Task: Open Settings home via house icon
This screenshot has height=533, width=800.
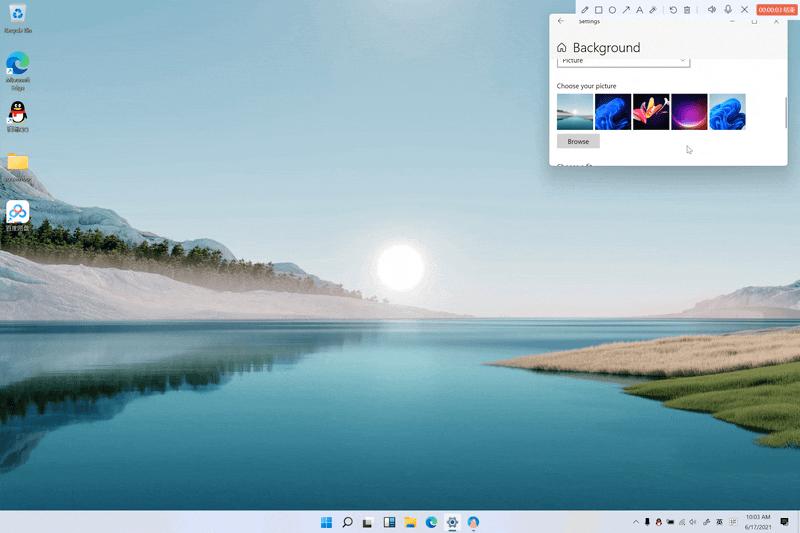Action: [562, 48]
